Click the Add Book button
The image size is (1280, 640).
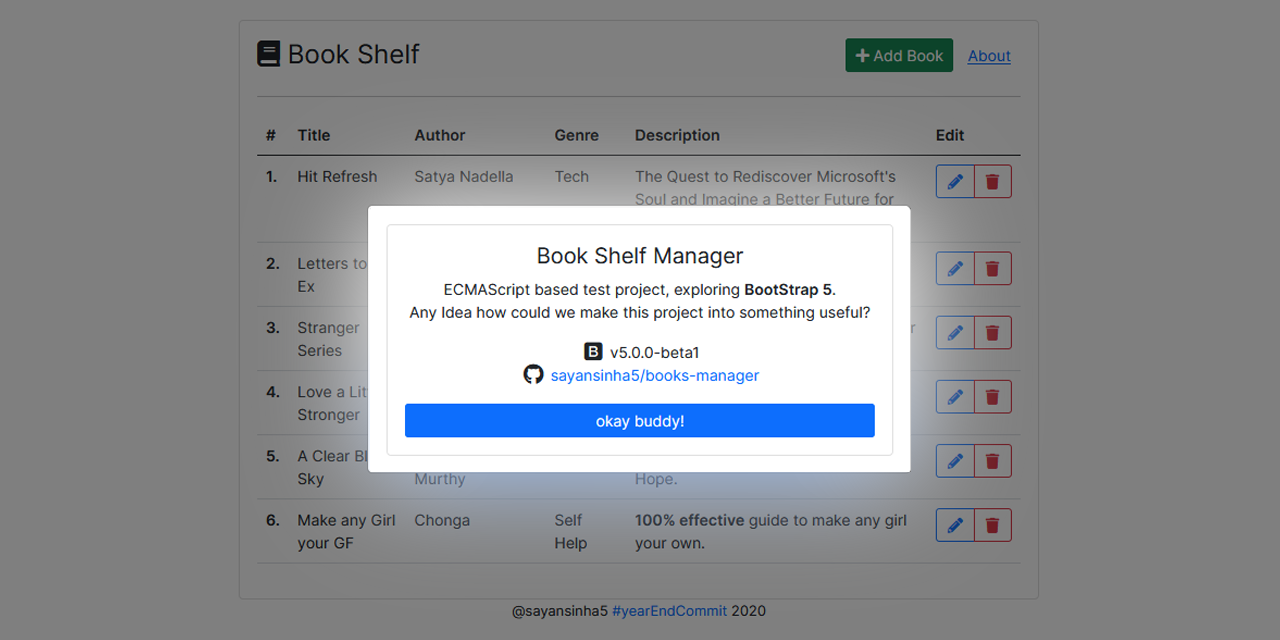(x=898, y=55)
